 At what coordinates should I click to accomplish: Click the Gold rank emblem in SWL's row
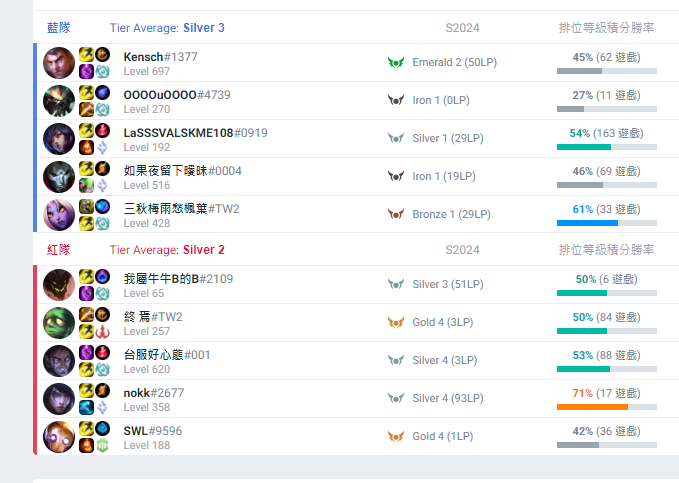396,436
